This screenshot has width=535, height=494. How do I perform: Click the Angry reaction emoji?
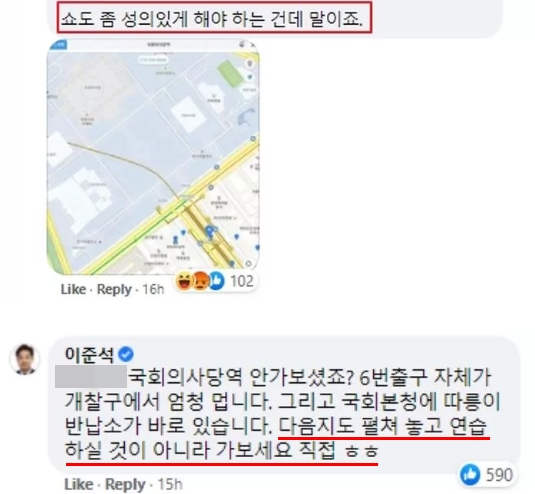pos(200,281)
